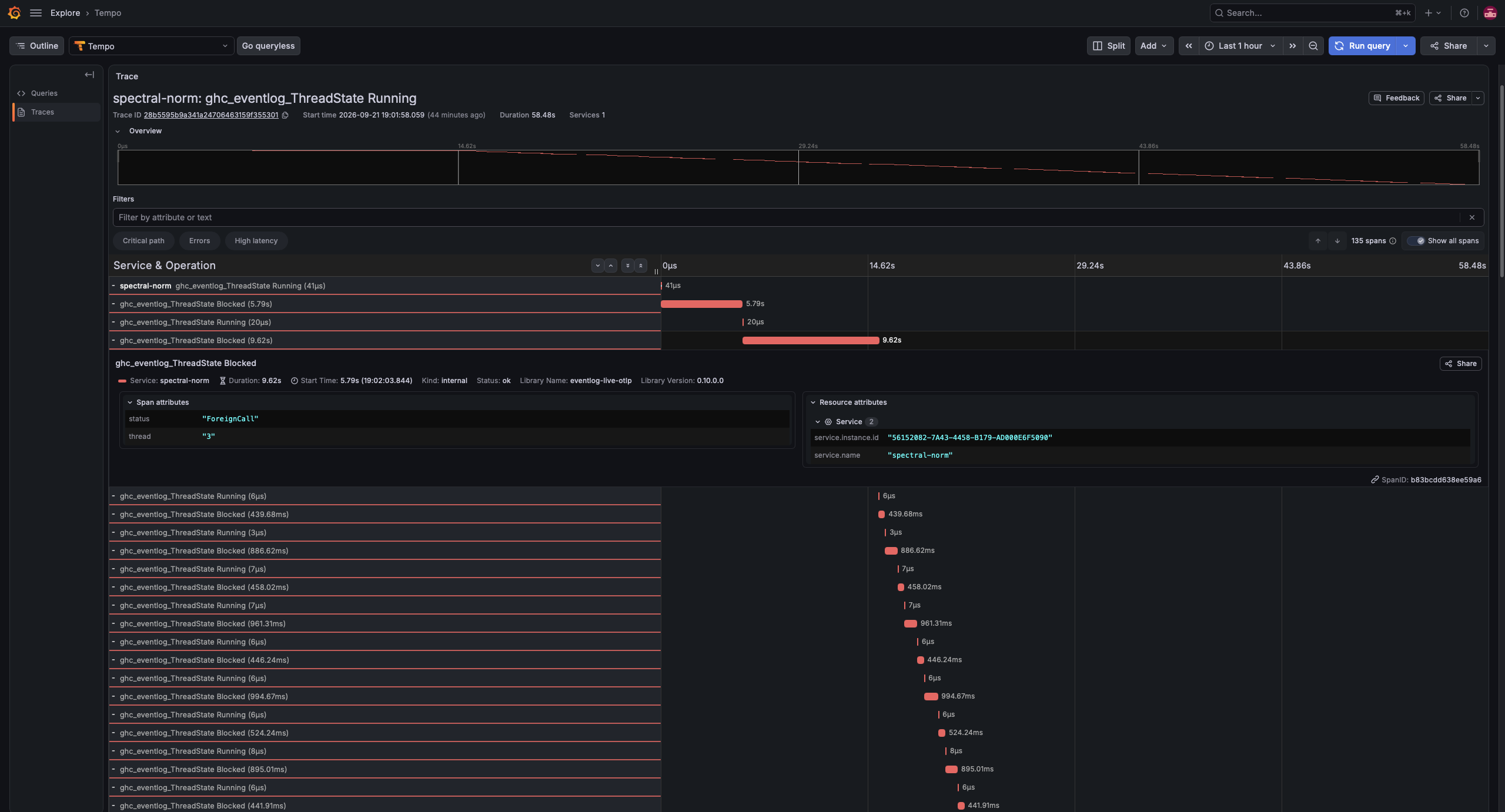Go to previous matching span
Image resolution: width=1505 pixels, height=812 pixels.
click(1318, 241)
